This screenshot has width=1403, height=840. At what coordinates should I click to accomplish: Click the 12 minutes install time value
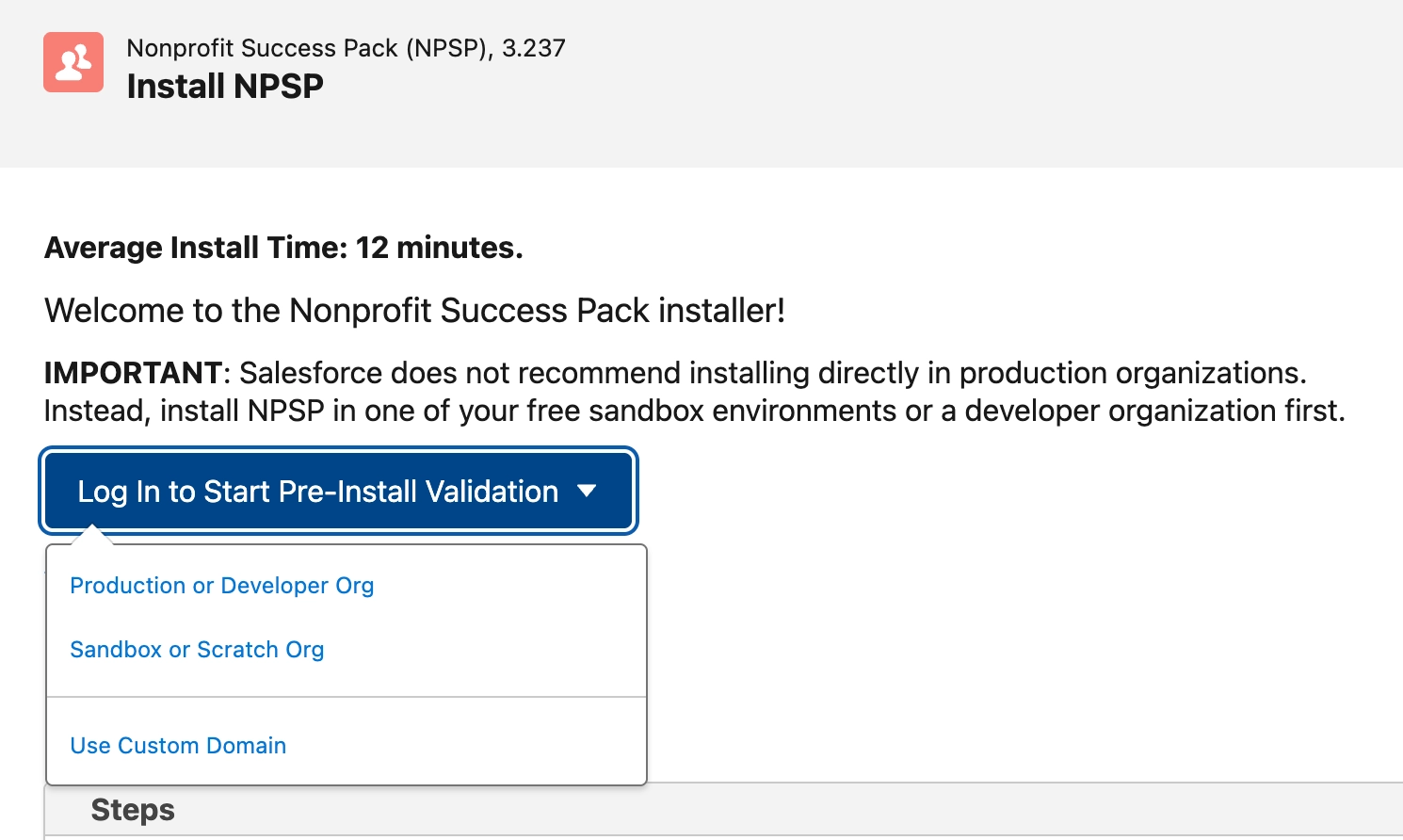coord(439,248)
